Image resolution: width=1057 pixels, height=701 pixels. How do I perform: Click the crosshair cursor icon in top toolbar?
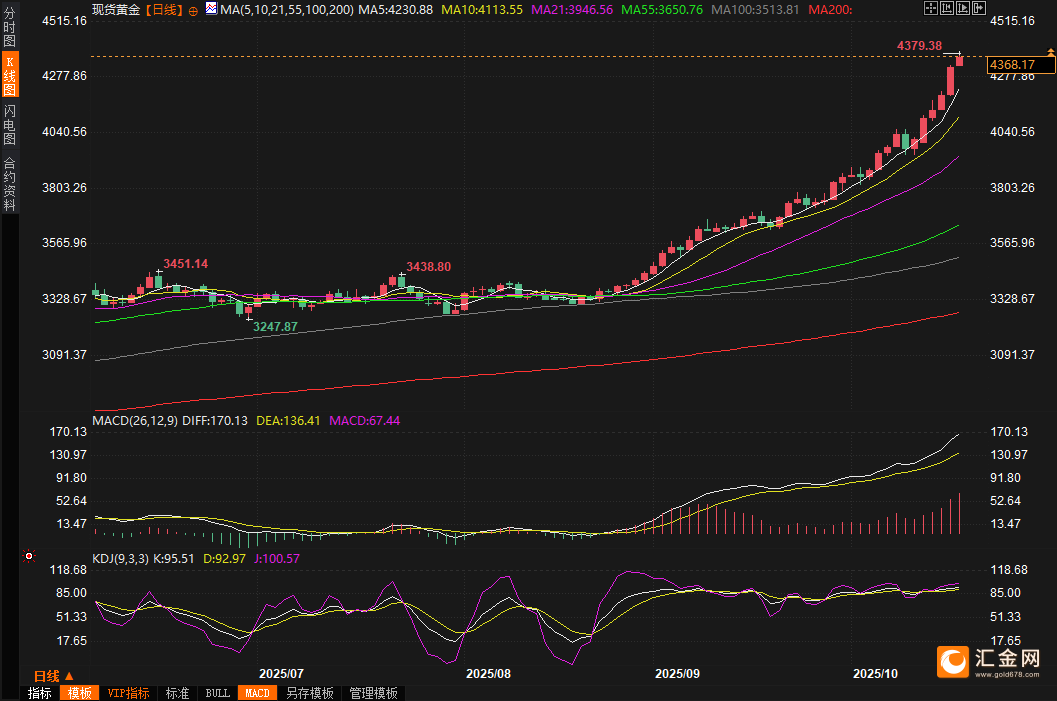(x=930, y=8)
